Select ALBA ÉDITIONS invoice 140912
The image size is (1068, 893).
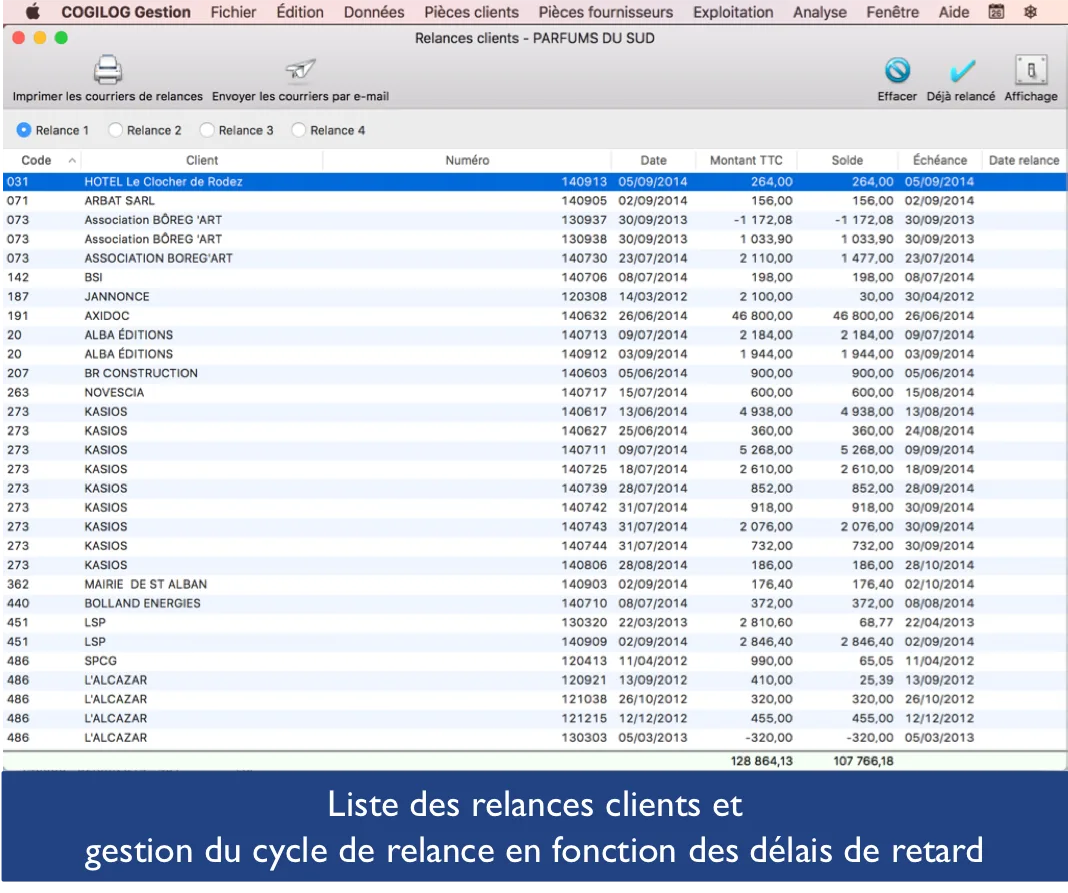[534, 354]
